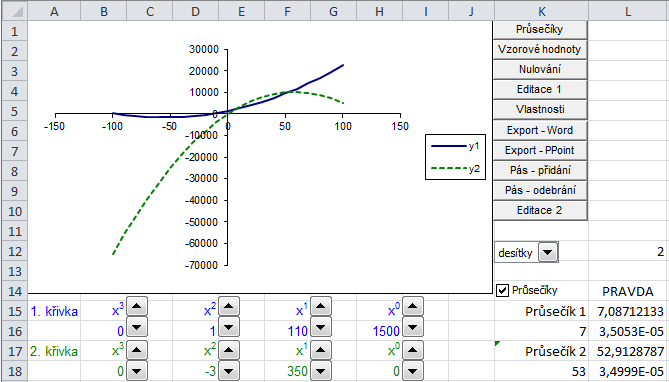Viewport: 669px width, 382px height.
Task: Click the 150 horizontal axis label
Action: (400, 126)
